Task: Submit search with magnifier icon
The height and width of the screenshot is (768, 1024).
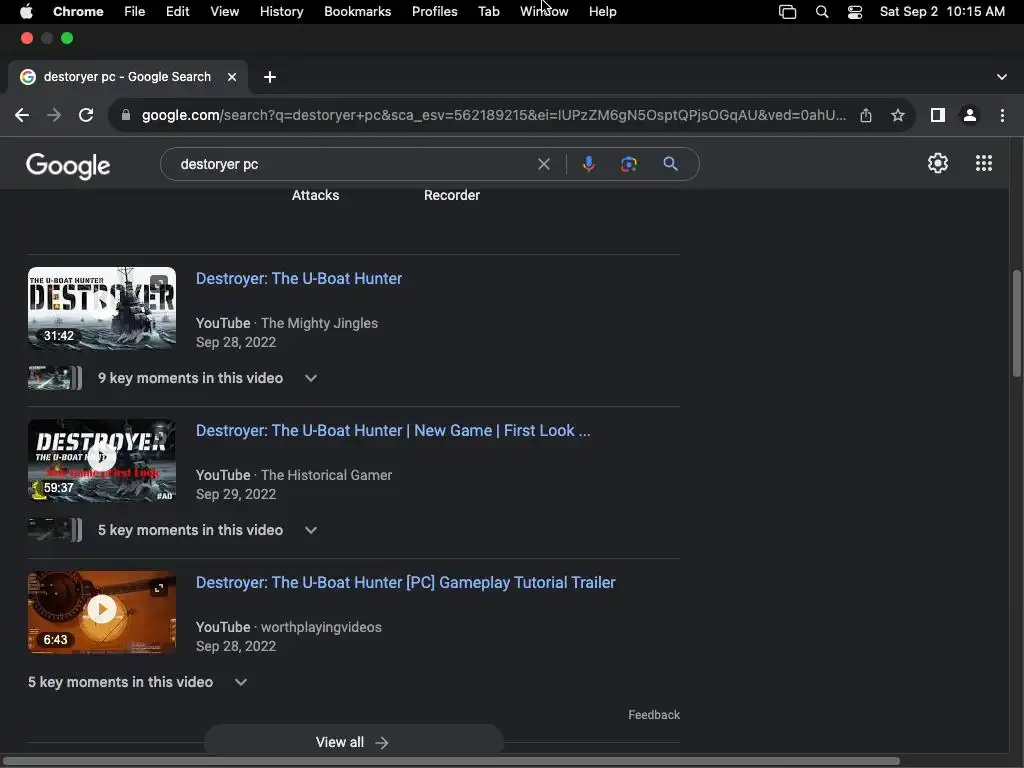Action: pyautogui.click(x=670, y=164)
